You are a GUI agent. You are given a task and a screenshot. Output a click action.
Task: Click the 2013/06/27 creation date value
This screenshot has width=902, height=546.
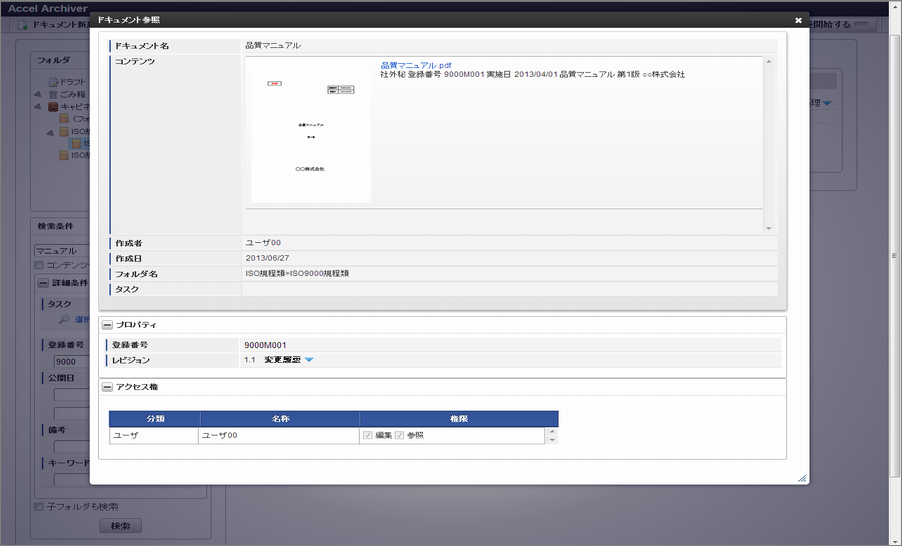267,258
